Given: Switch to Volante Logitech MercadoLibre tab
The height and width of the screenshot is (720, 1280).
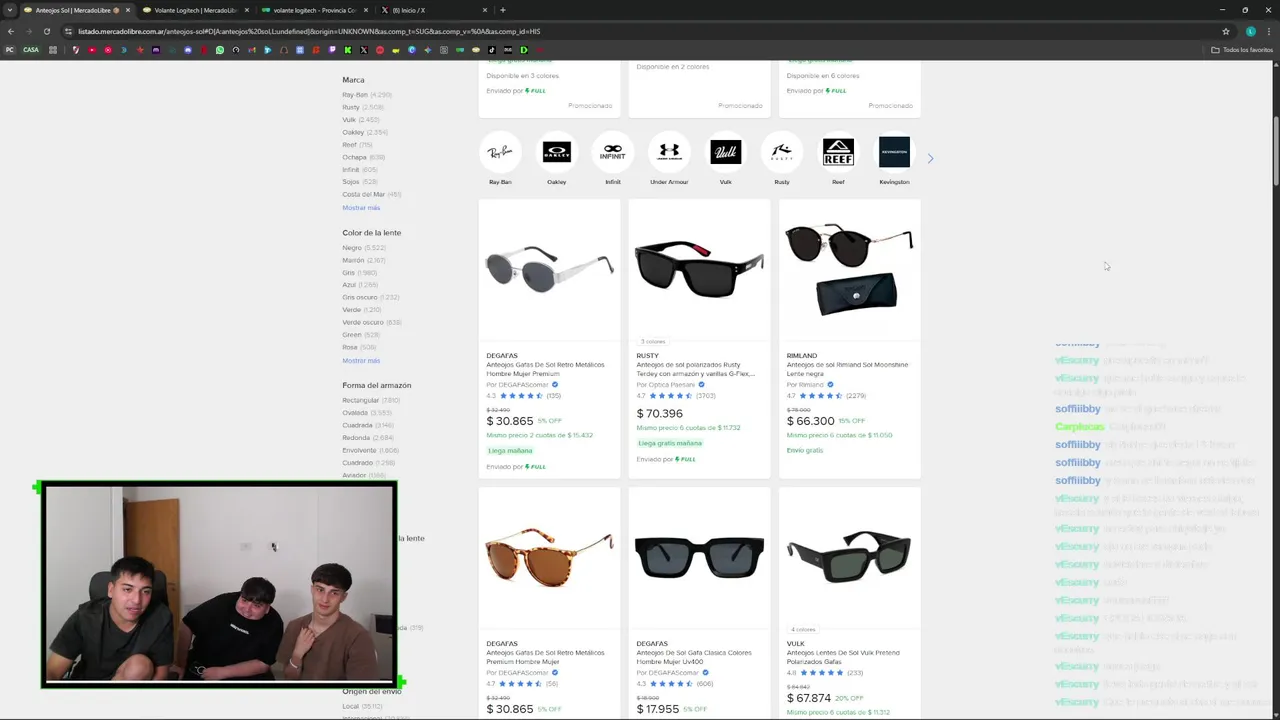Looking at the screenshot, I should (x=196, y=10).
